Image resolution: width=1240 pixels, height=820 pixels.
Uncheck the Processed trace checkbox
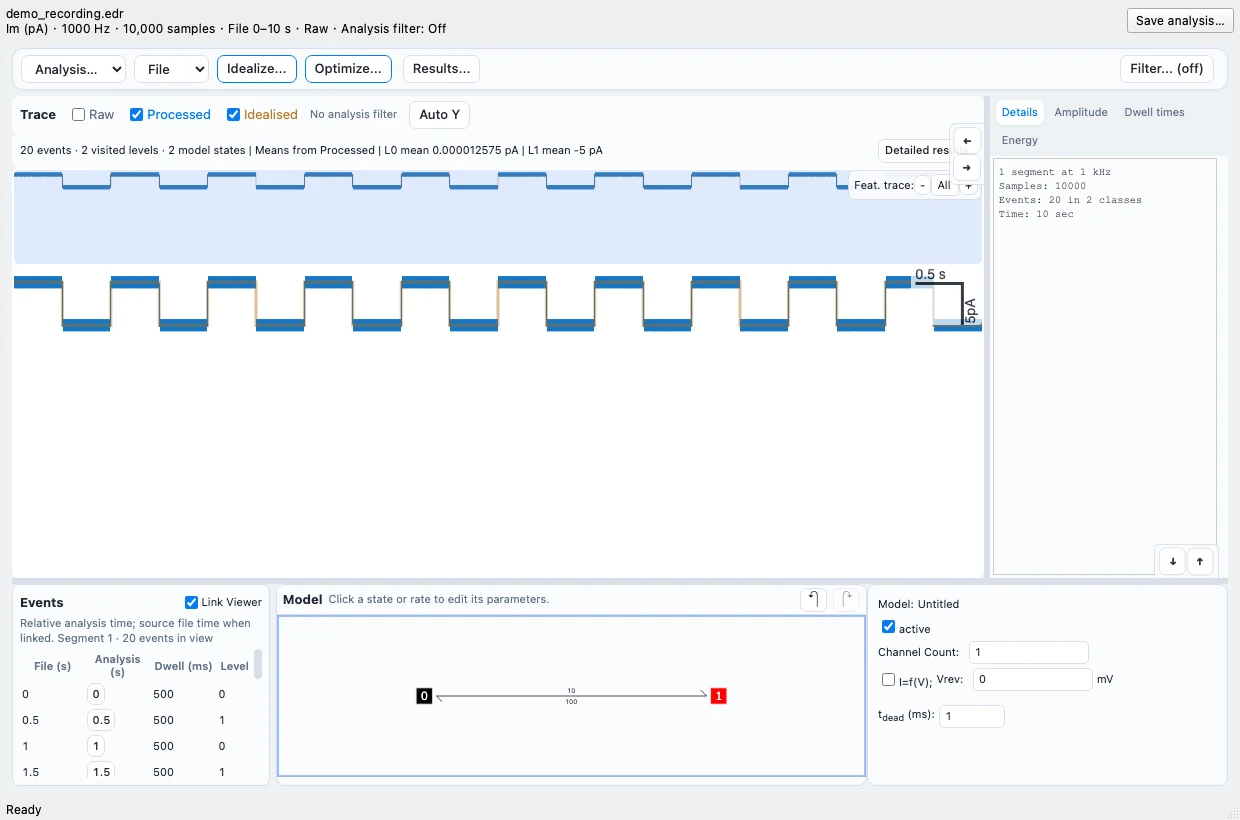pyautogui.click(x=137, y=115)
